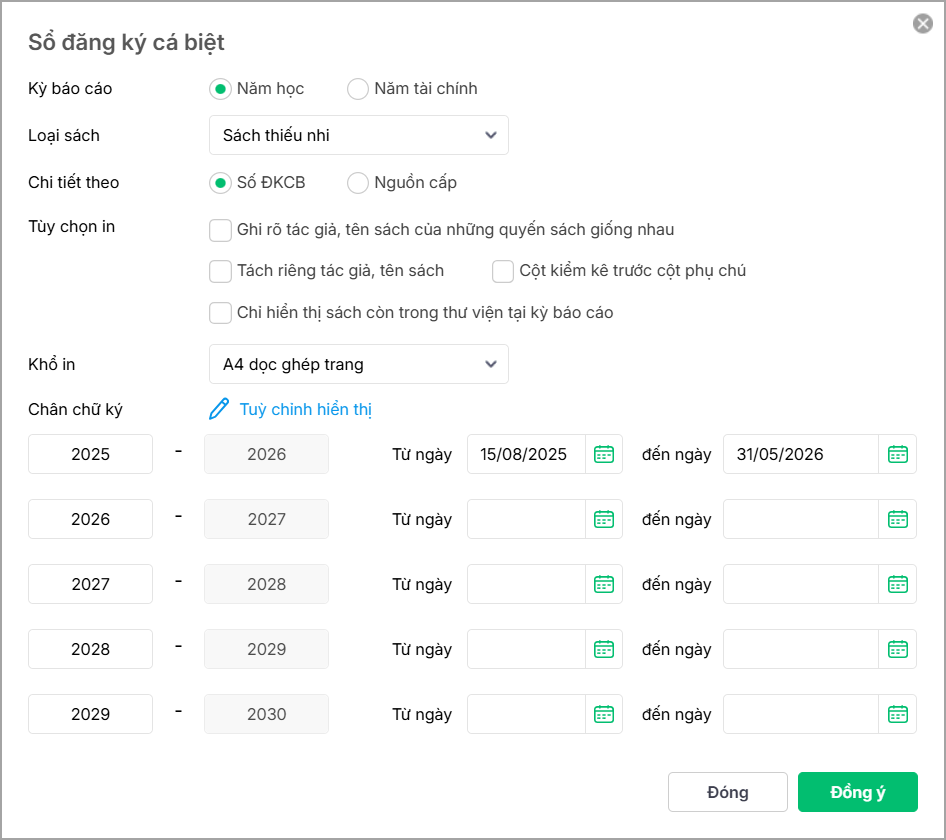Click the 2027 start year input field
This screenshot has width=946, height=840.
coord(91,584)
